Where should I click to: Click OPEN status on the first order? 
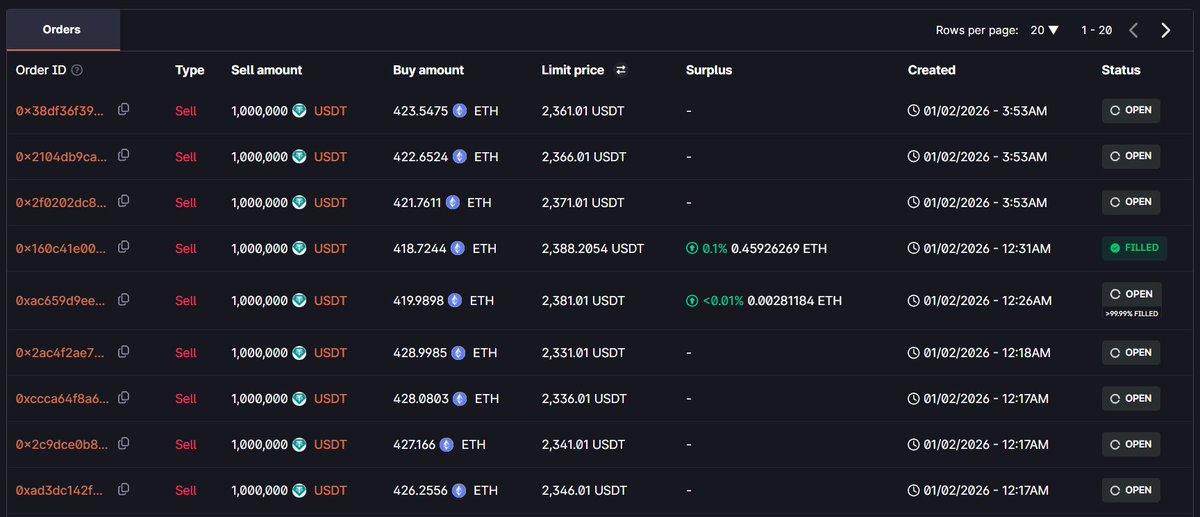[1131, 110]
